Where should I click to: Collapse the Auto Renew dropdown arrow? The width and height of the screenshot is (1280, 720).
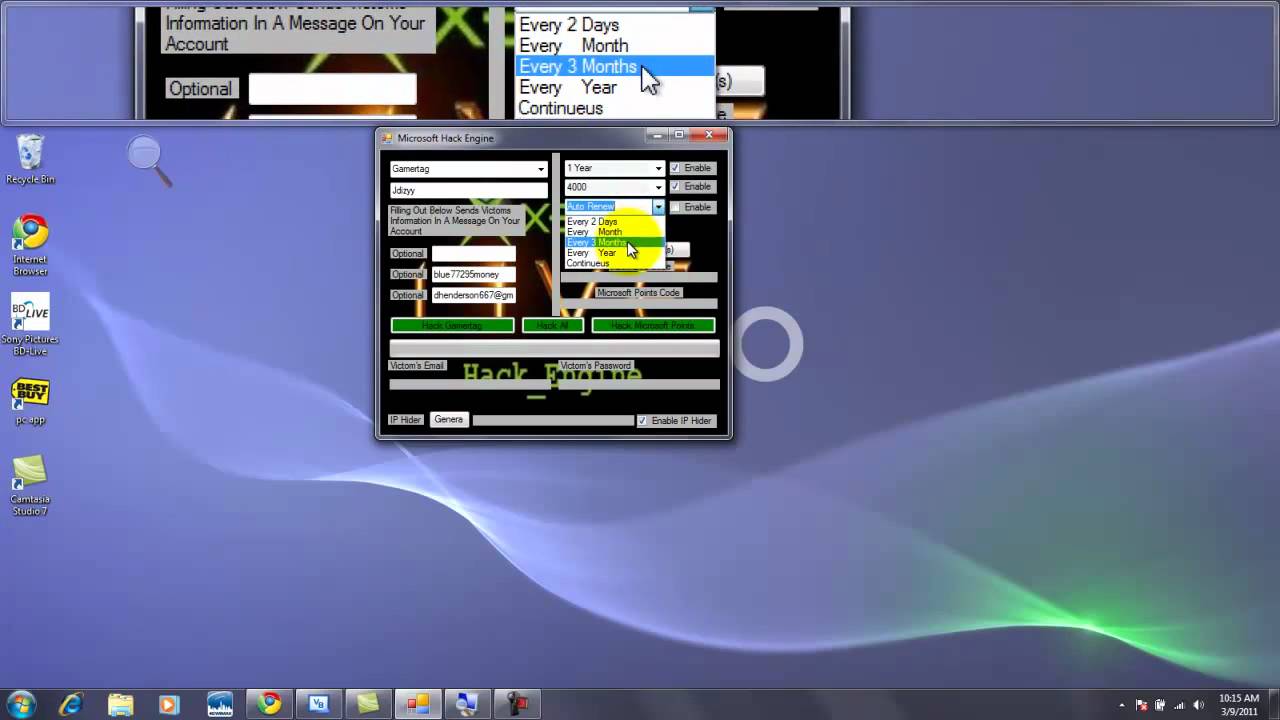658,207
